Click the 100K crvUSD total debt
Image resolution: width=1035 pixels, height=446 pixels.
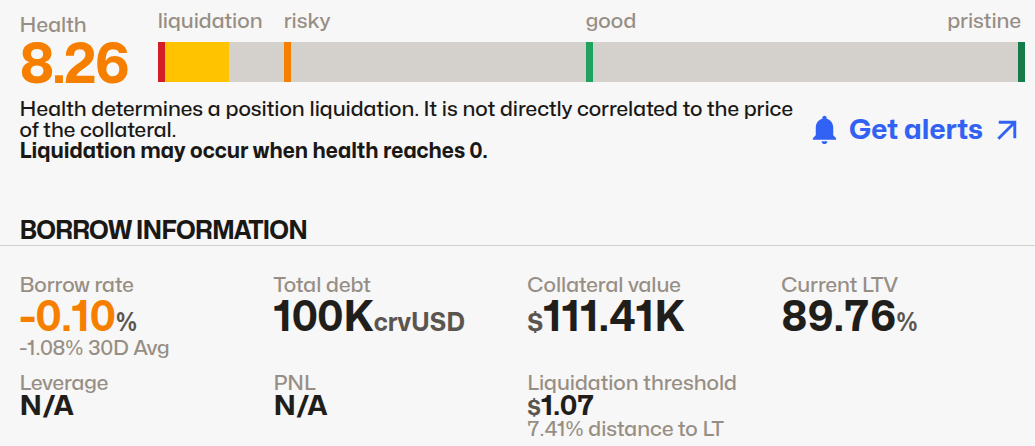coord(368,318)
